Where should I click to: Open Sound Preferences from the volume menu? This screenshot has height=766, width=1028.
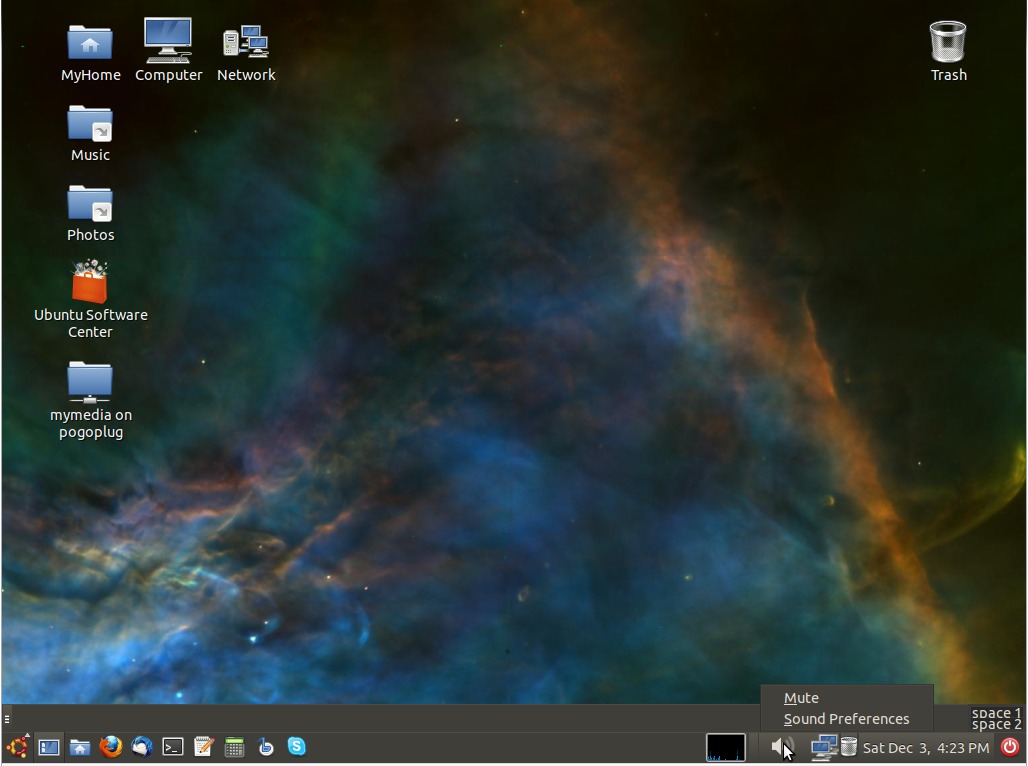[846, 719]
